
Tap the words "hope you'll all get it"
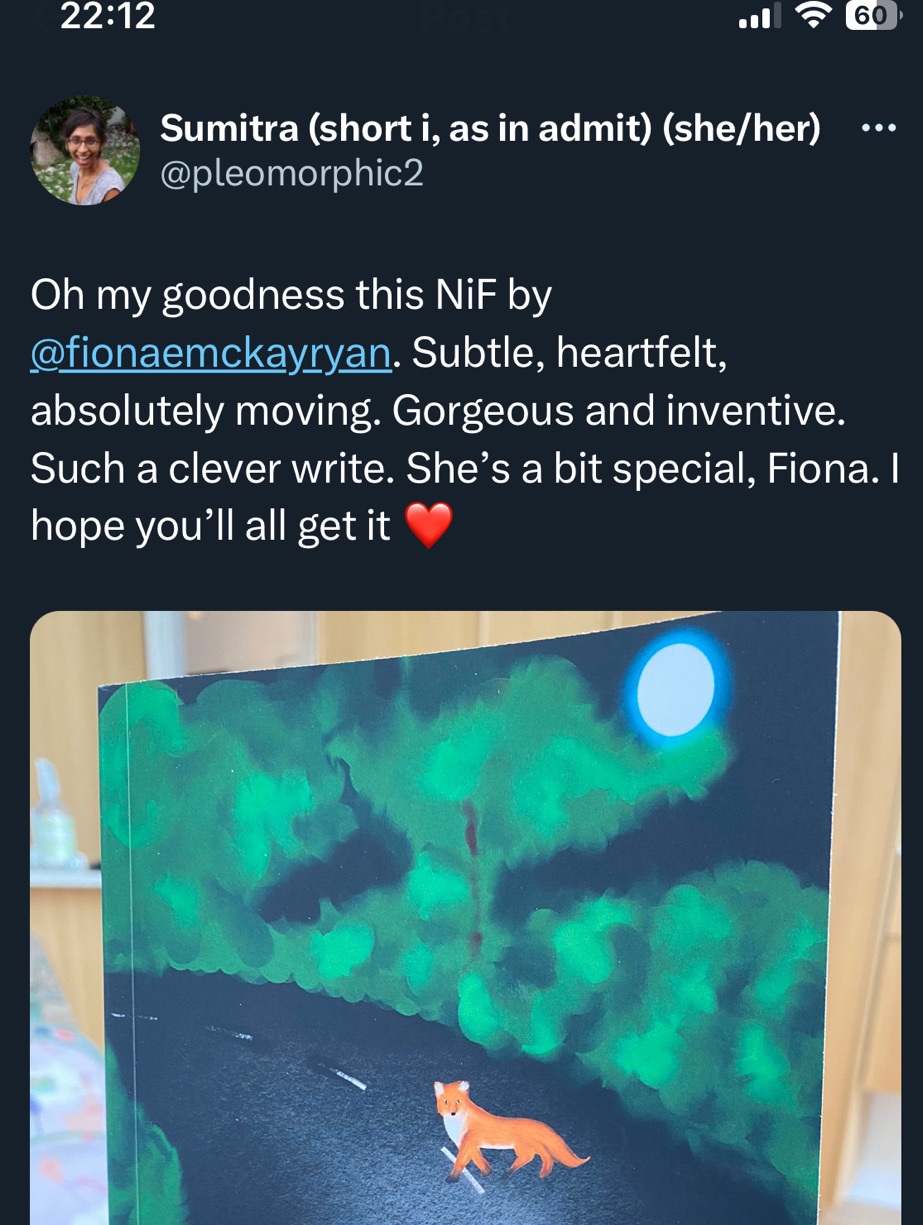coord(210,525)
